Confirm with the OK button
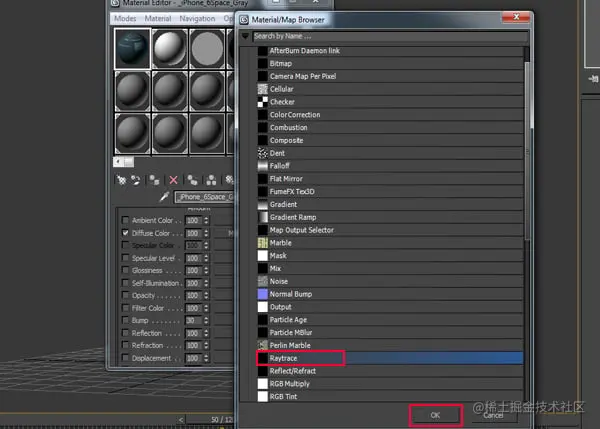Screen dimensions: 600x429 point(435,415)
